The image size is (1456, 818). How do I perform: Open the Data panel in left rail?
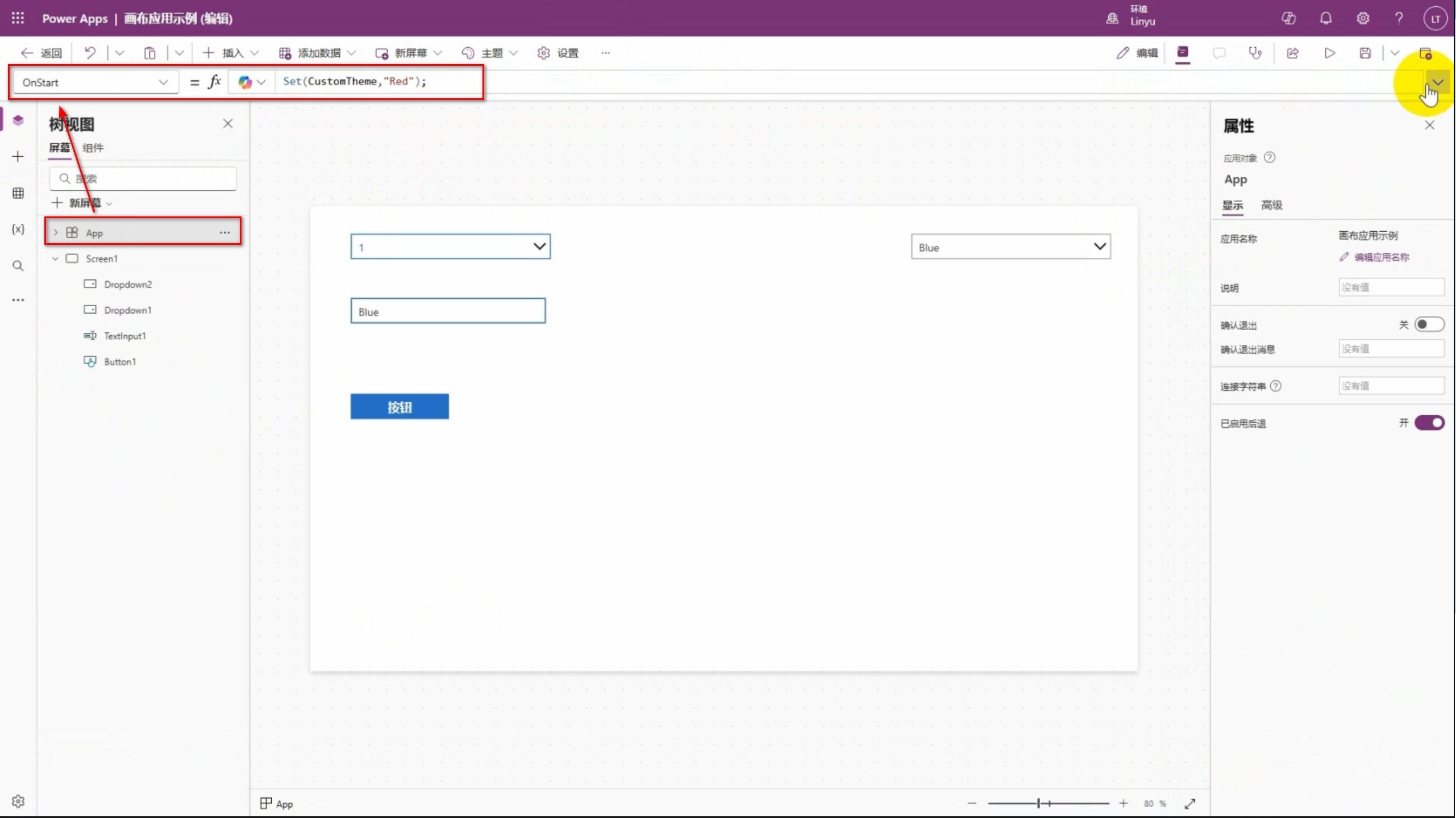pyautogui.click(x=18, y=193)
